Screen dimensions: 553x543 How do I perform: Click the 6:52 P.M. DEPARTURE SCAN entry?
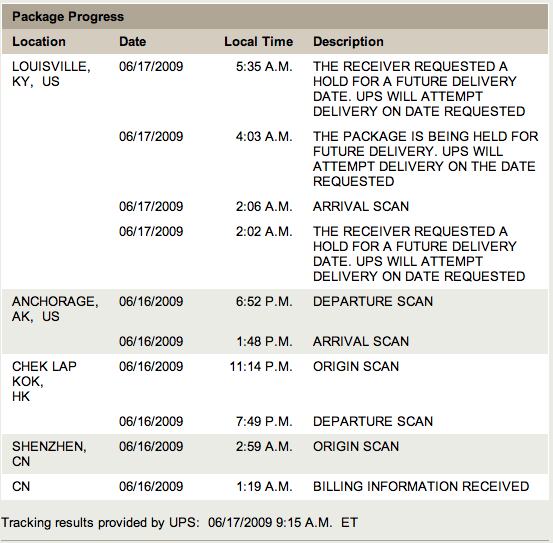pyautogui.click(x=373, y=301)
